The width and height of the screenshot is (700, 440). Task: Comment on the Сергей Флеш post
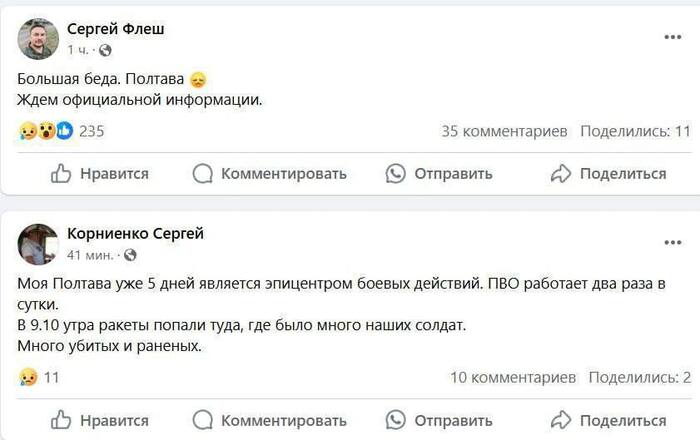click(269, 174)
